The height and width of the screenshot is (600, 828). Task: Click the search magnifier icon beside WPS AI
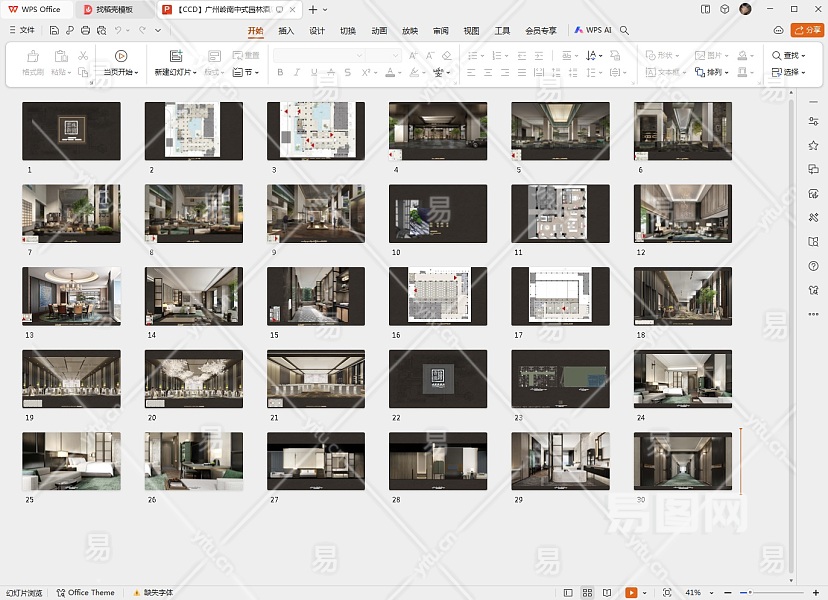point(625,31)
